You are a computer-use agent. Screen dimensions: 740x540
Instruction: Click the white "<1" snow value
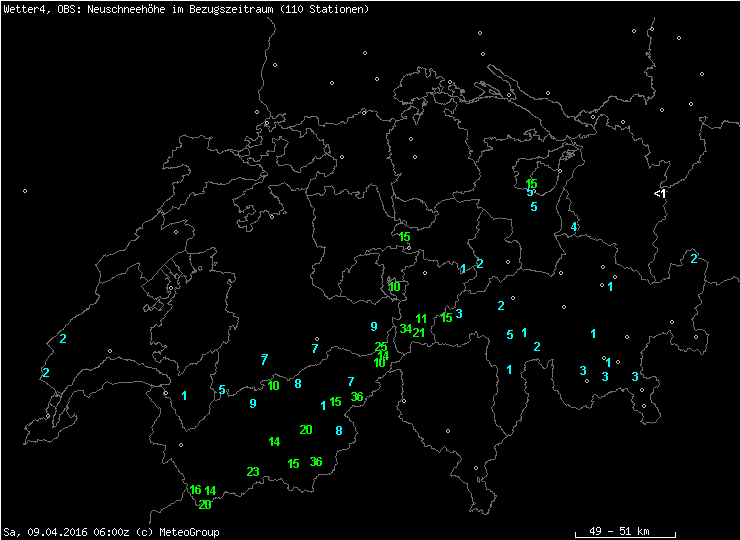[660, 193]
